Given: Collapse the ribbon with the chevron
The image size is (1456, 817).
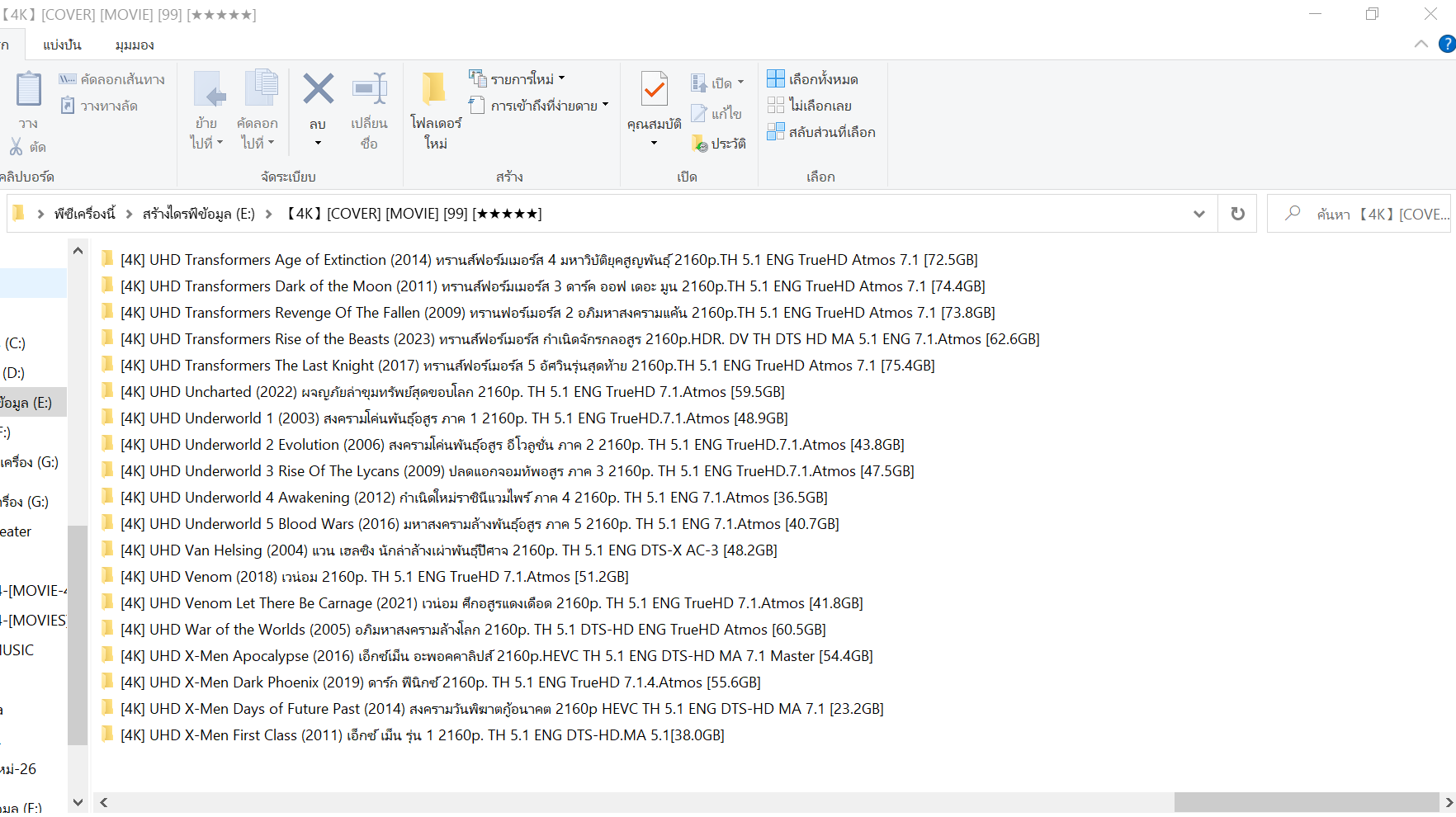Looking at the screenshot, I should pos(1421,44).
